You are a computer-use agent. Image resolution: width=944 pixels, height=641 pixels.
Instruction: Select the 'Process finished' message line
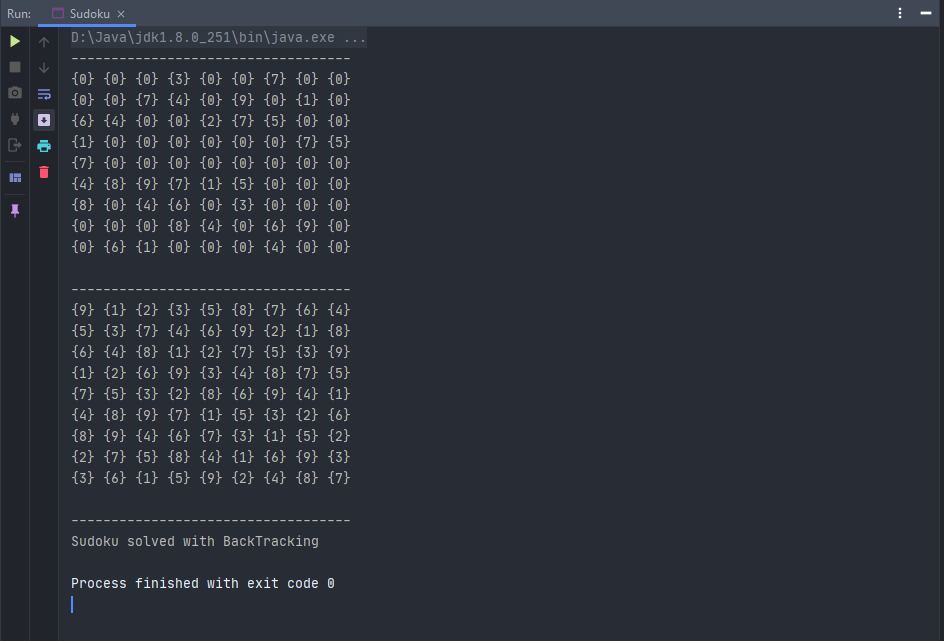202,583
